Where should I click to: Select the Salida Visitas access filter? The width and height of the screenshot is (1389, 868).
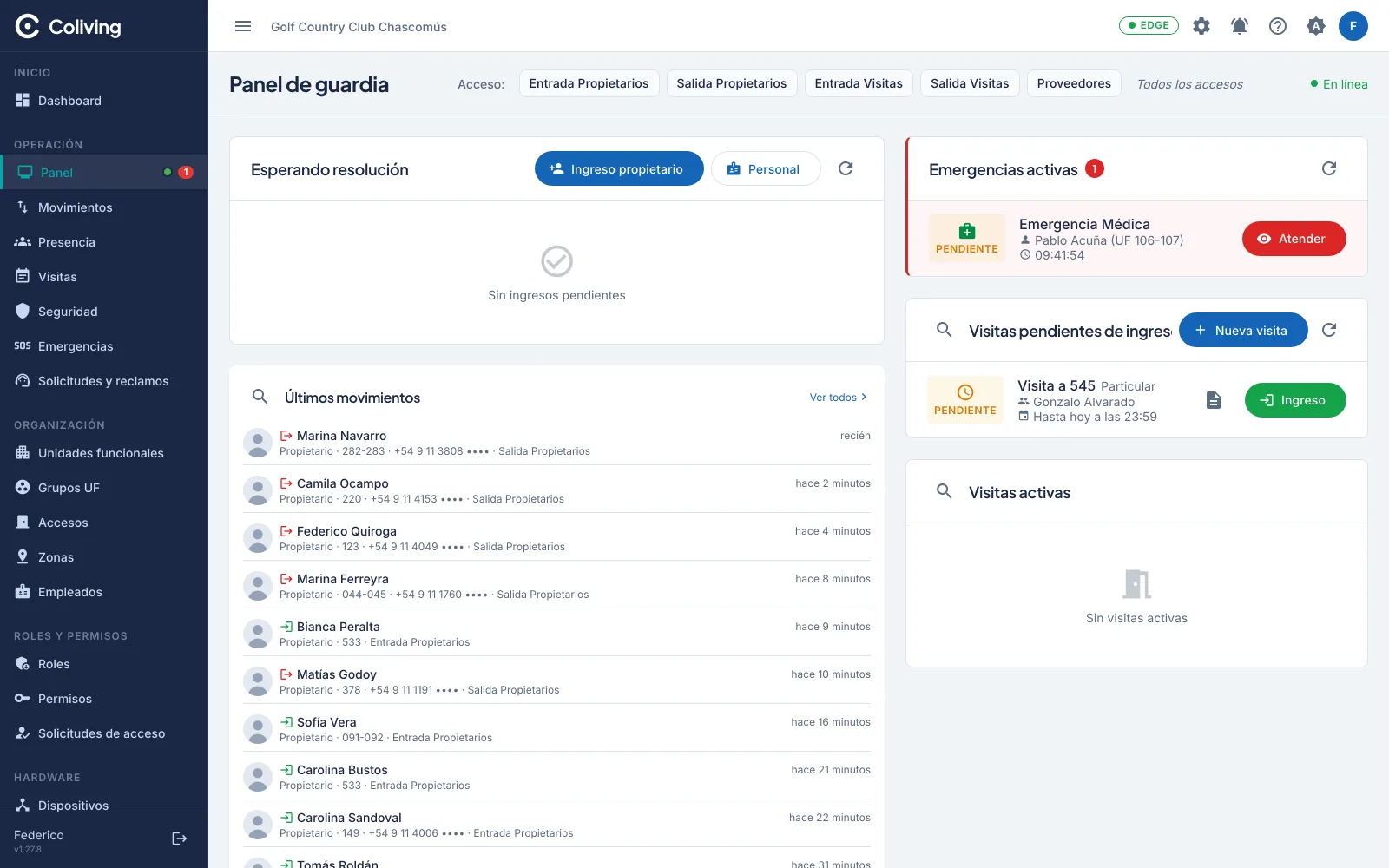pyautogui.click(x=970, y=83)
